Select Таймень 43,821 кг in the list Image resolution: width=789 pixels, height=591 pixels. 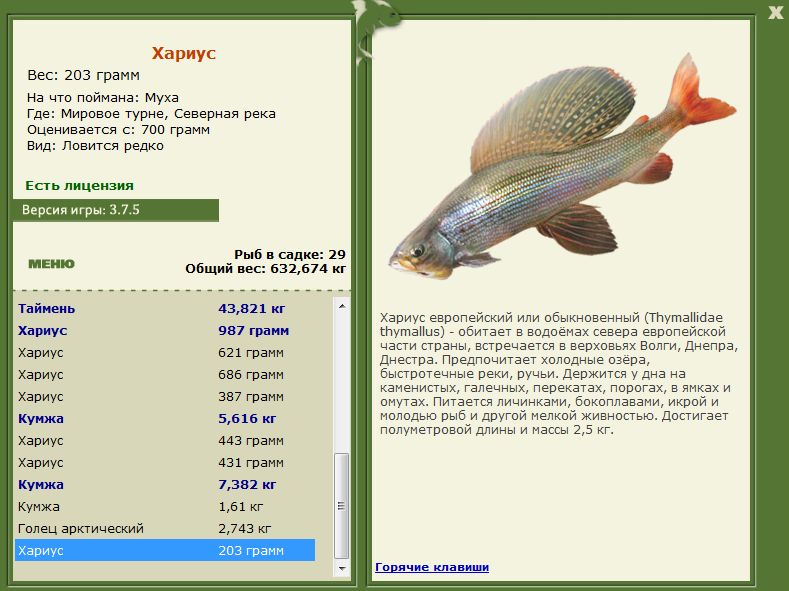coord(165,308)
